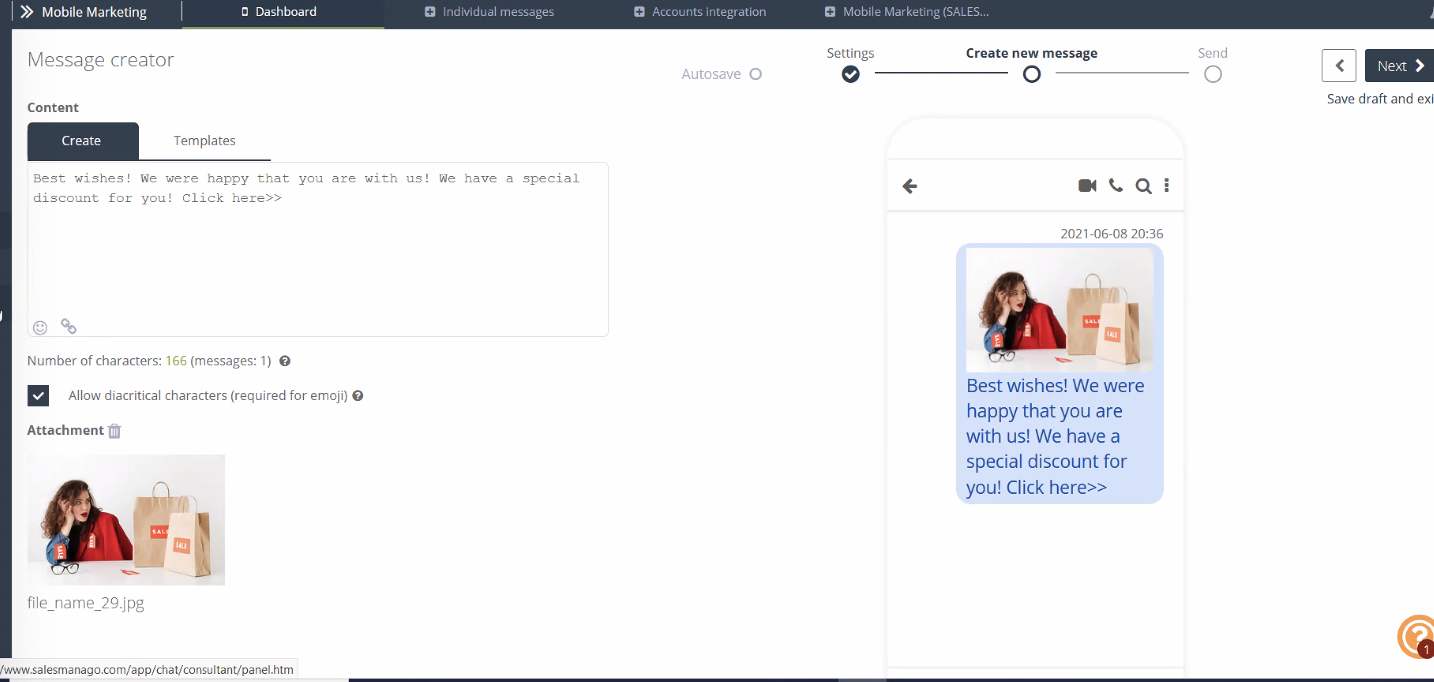Click the help icon beside character count
This screenshot has height=682, width=1434.
(x=285, y=361)
